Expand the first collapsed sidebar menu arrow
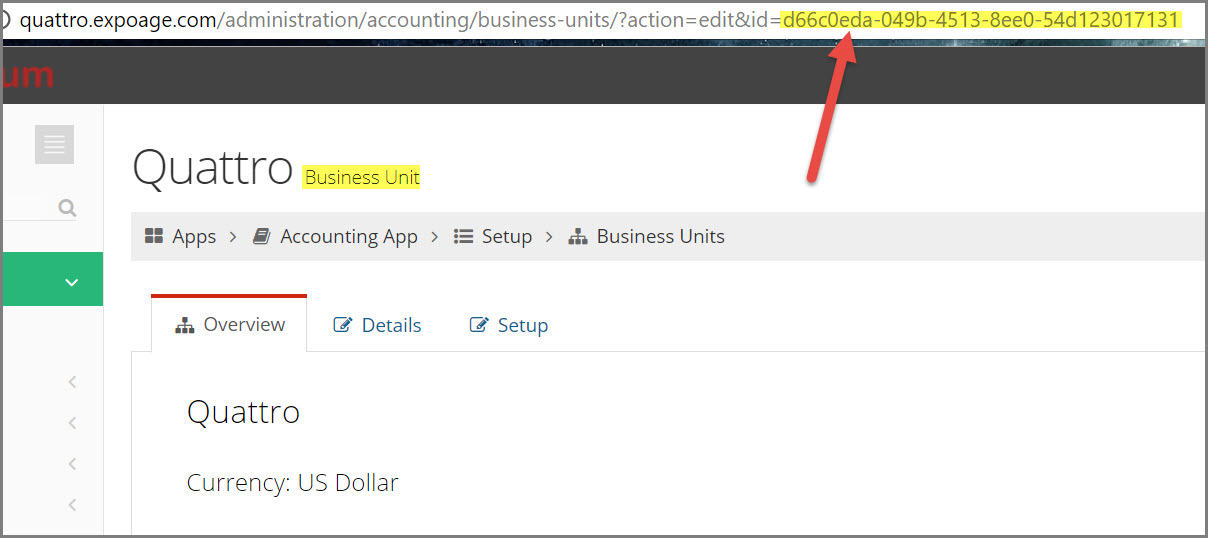This screenshot has height=538, width=1208. (72, 382)
